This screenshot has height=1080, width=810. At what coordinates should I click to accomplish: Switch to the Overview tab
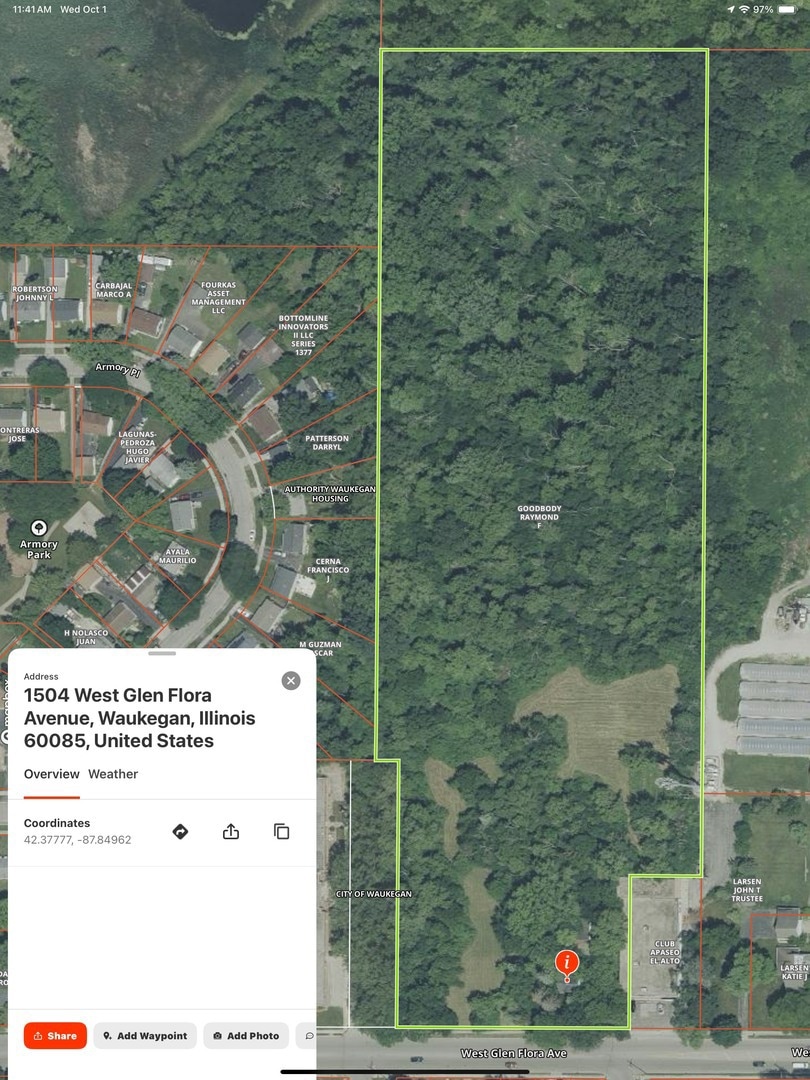(x=52, y=774)
